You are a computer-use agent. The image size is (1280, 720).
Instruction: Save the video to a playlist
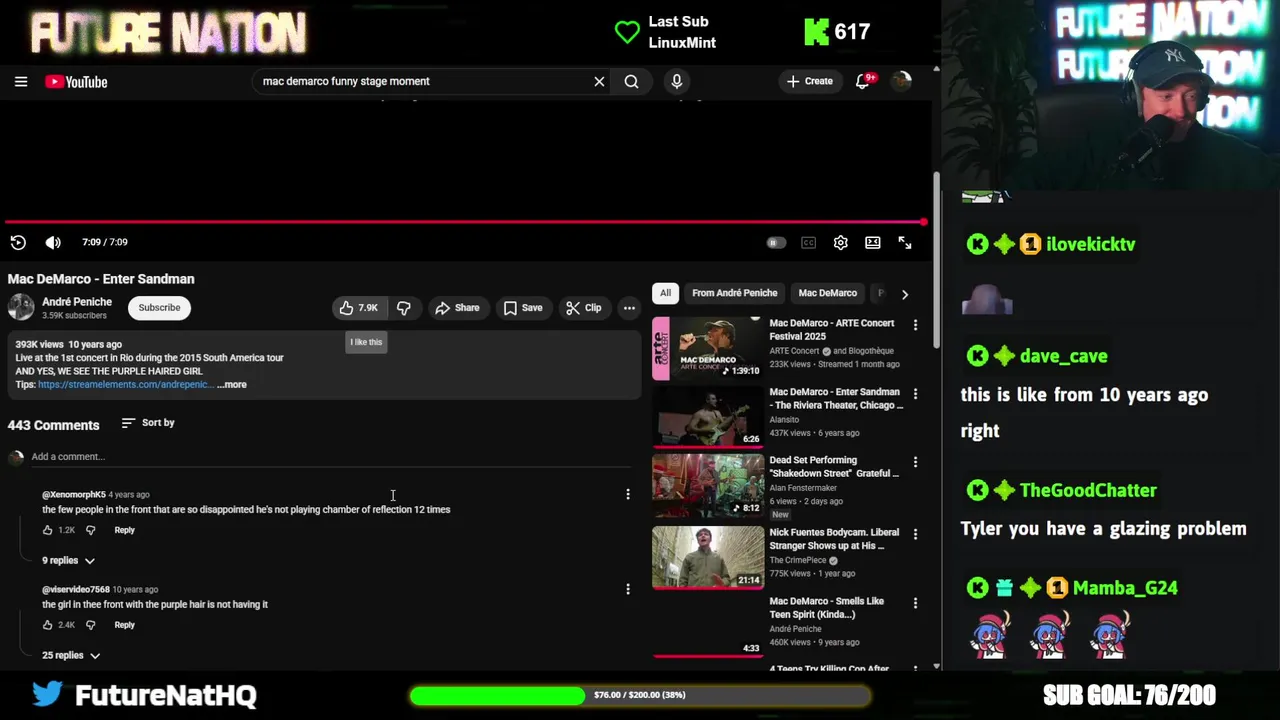pos(523,308)
